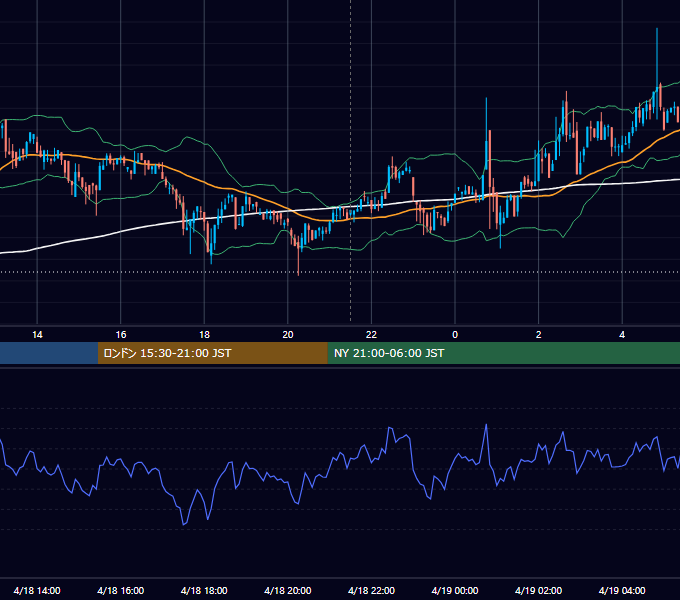Click the '22' hour axis label
680x600 pixels.
click(x=371, y=335)
